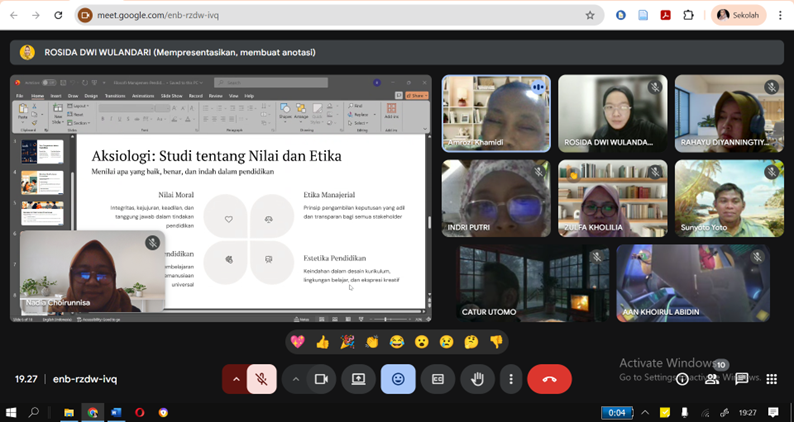Image resolution: width=794 pixels, height=422 pixels.
Task: Toggle the camera button off
Action: pyautogui.click(x=321, y=379)
